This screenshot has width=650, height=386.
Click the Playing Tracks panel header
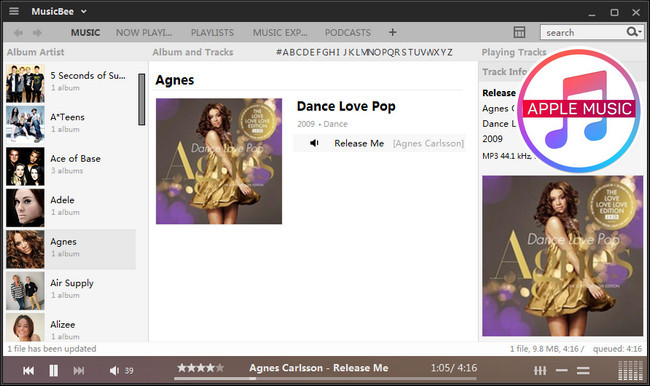514,52
